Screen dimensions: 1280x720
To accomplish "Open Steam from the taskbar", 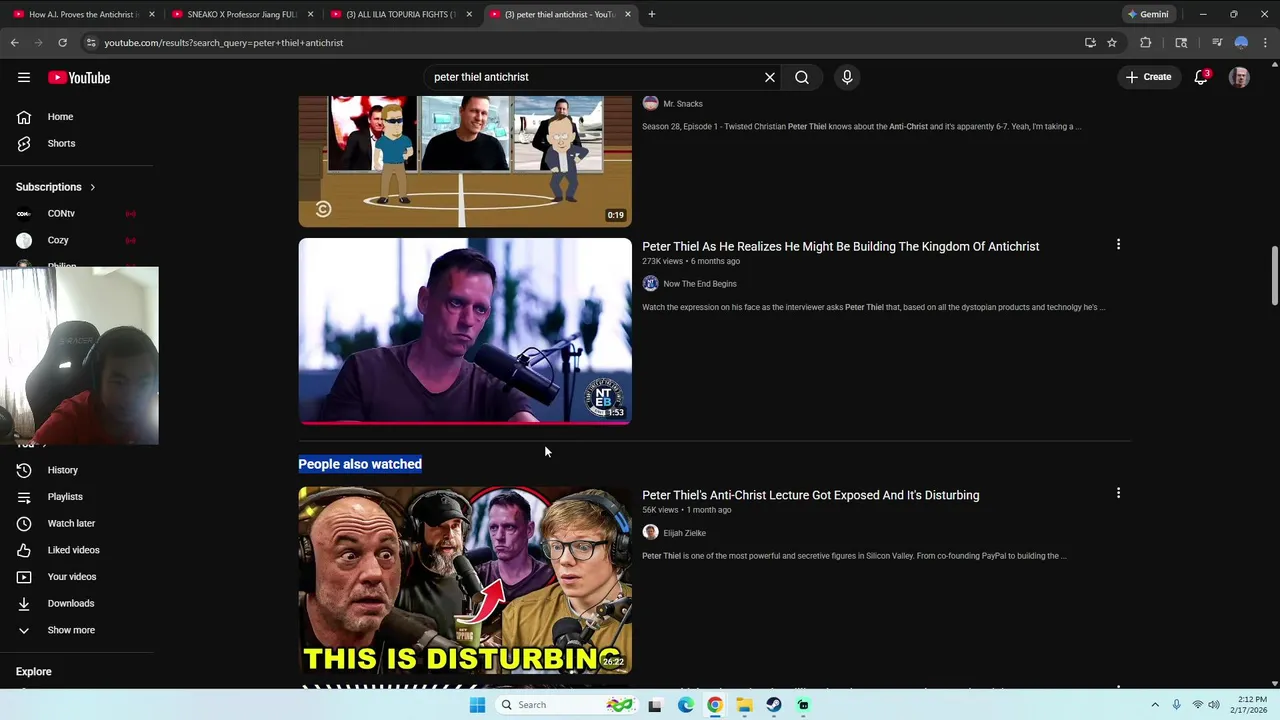I will pyautogui.click(x=774, y=705).
